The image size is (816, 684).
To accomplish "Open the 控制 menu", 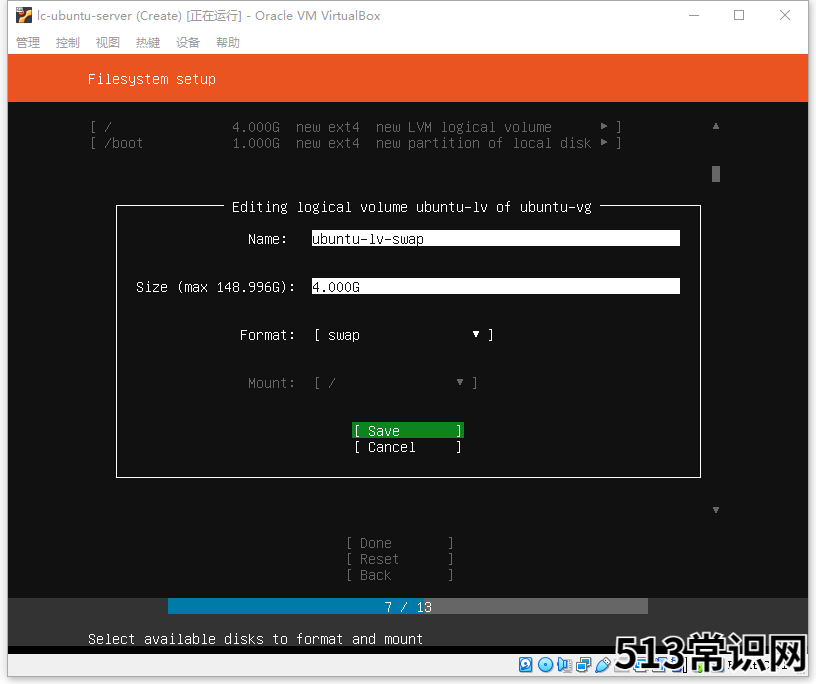I will (68, 43).
